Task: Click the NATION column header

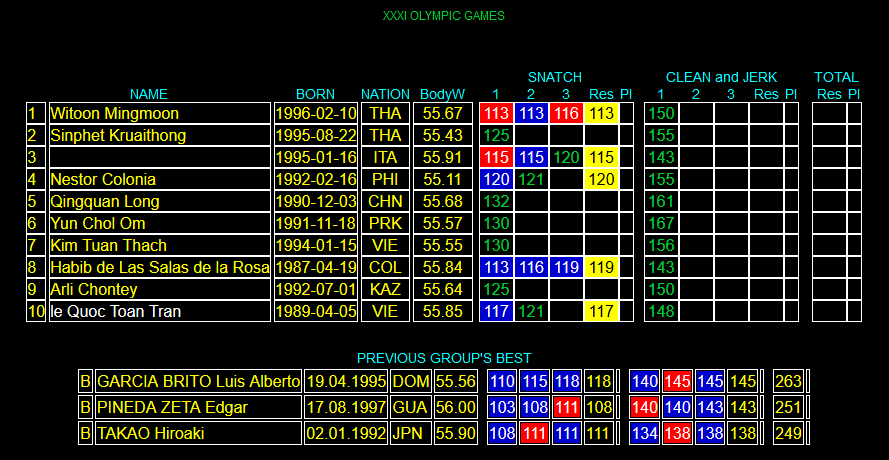Action: [386, 94]
